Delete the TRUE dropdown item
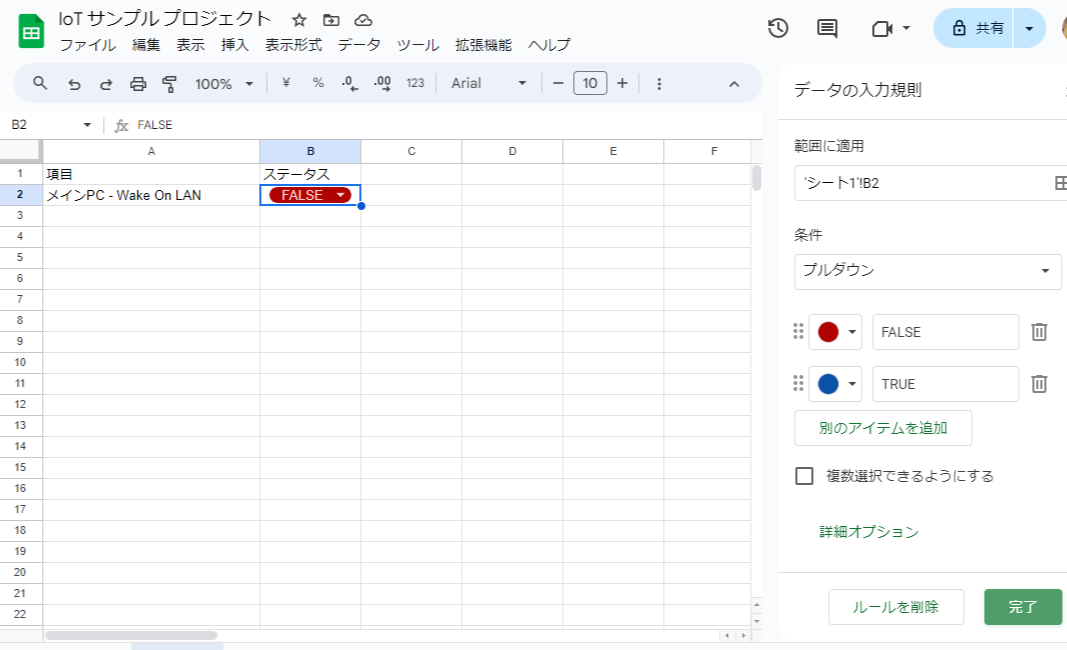Screen dimensions: 1067x650 pos(1038,384)
